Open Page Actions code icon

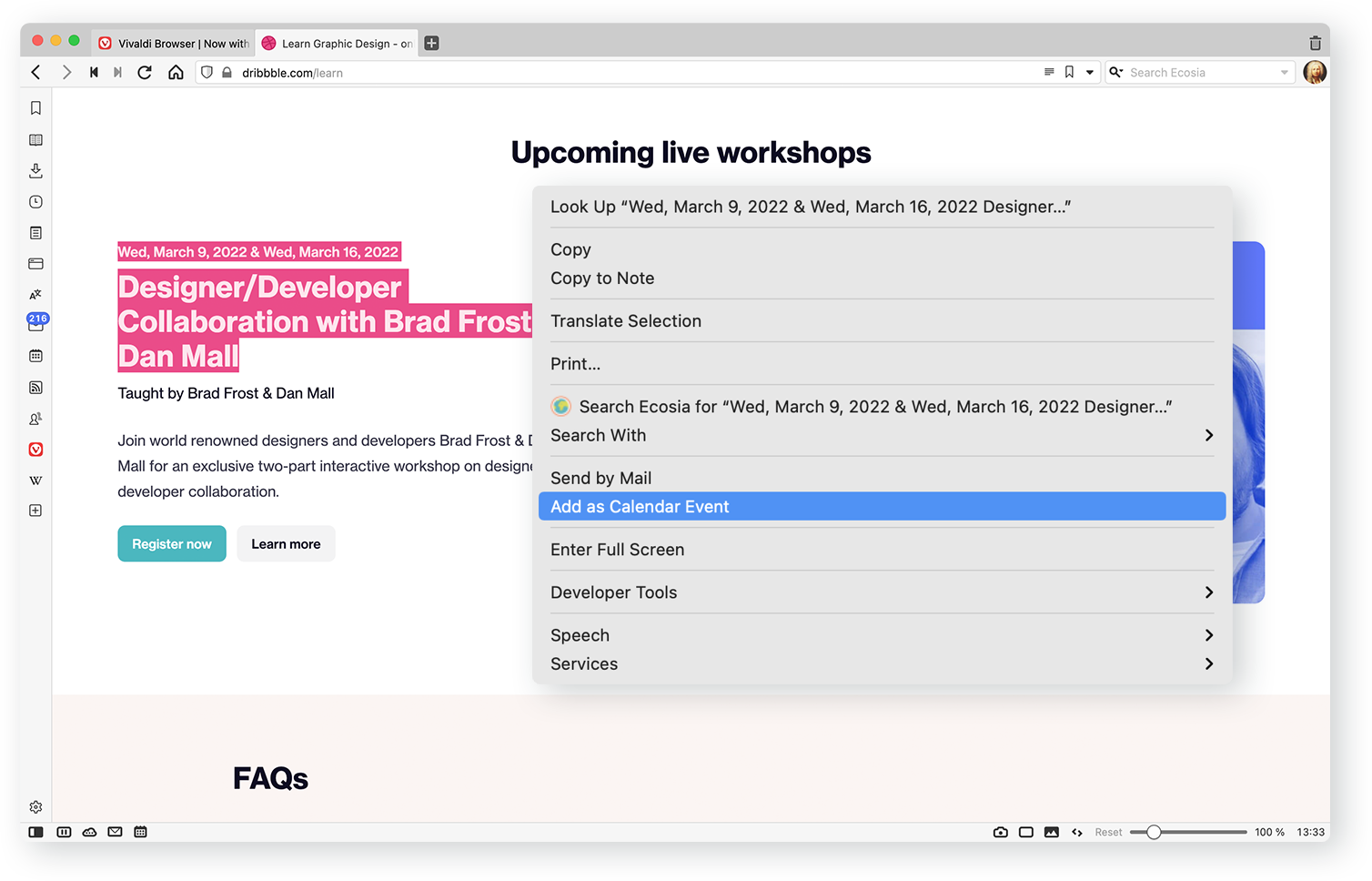point(1077,832)
